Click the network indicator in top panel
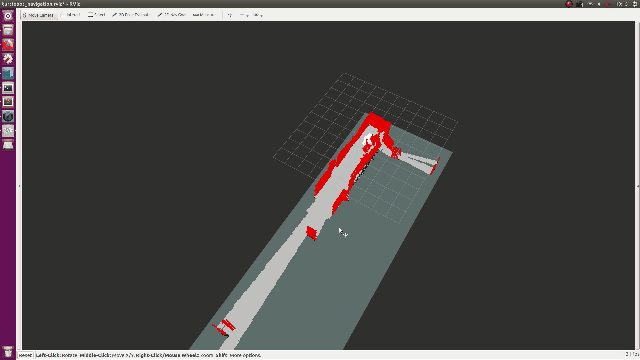The width and height of the screenshot is (640, 360). (590, 4)
